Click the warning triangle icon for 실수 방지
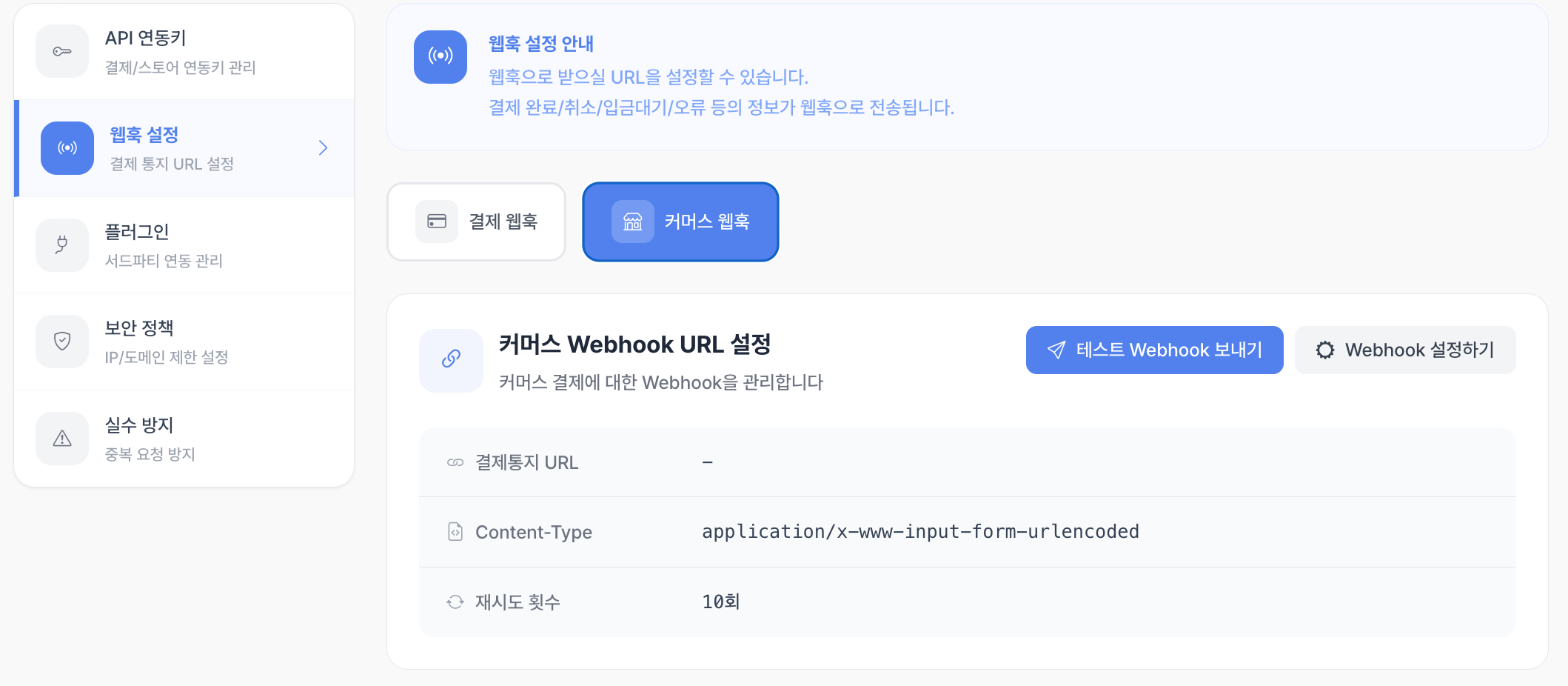Screen dimensions: 1568x686 pos(62,438)
